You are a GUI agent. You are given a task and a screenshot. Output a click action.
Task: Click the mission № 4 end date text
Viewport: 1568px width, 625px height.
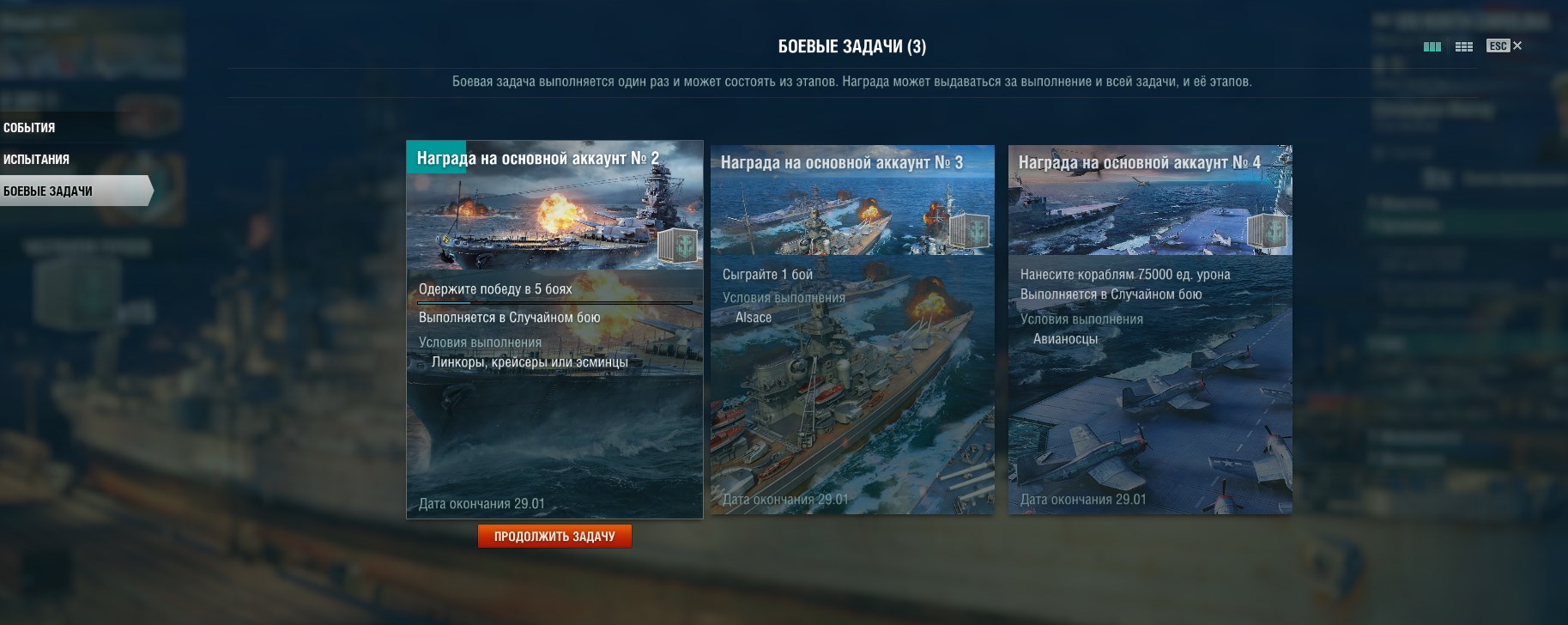[x=1083, y=500]
